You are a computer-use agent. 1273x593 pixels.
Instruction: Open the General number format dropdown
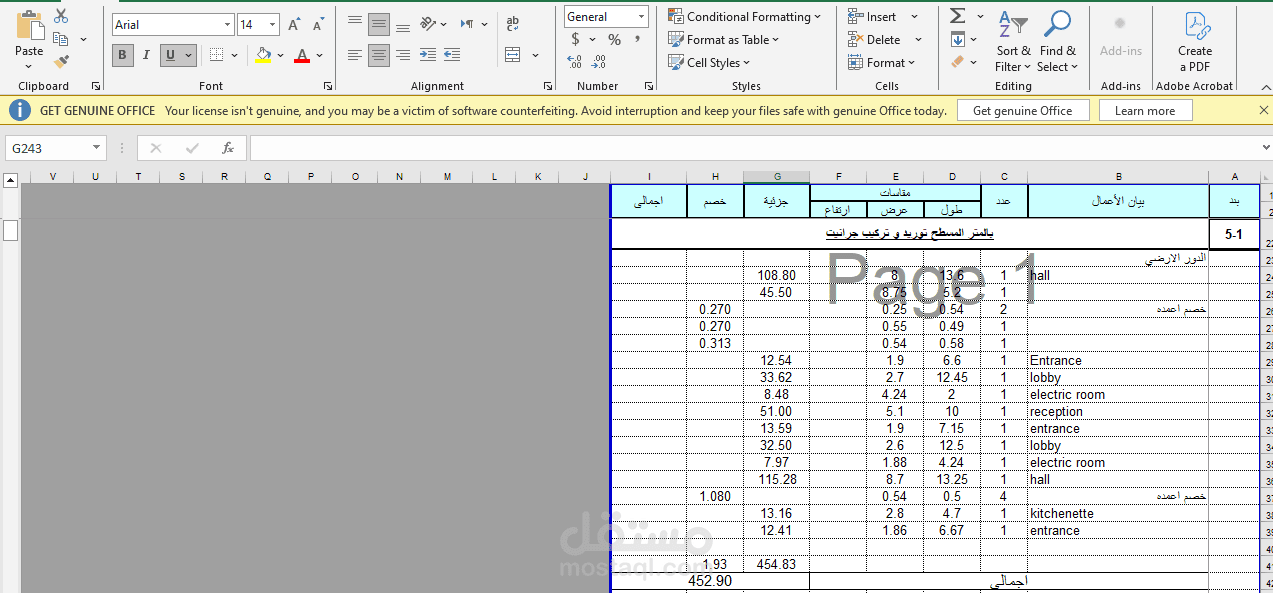(x=641, y=17)
